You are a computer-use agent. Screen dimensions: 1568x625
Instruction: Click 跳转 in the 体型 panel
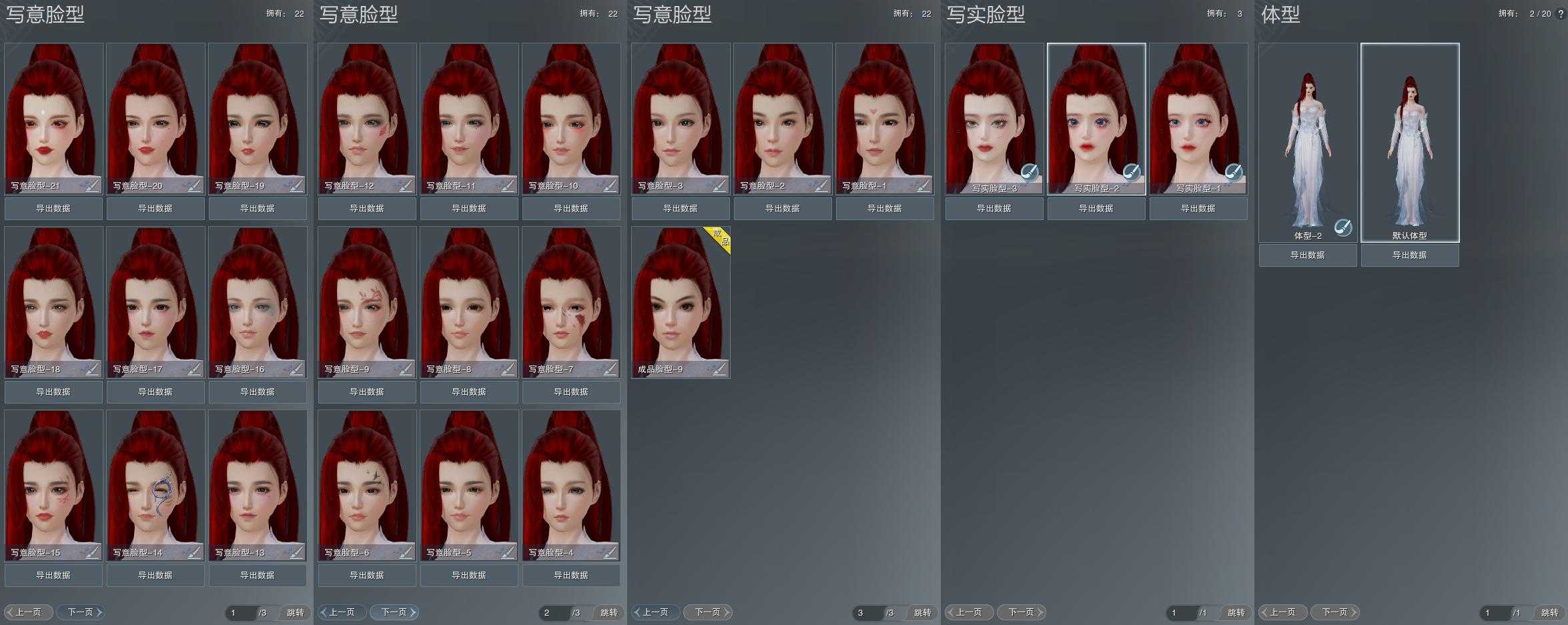pos(1549,612)
